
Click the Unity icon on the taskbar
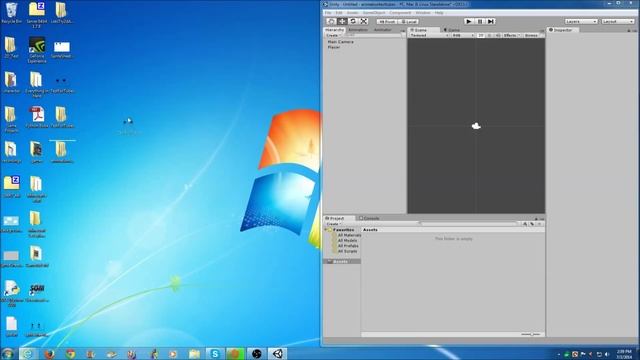click(x=278, y=354)
